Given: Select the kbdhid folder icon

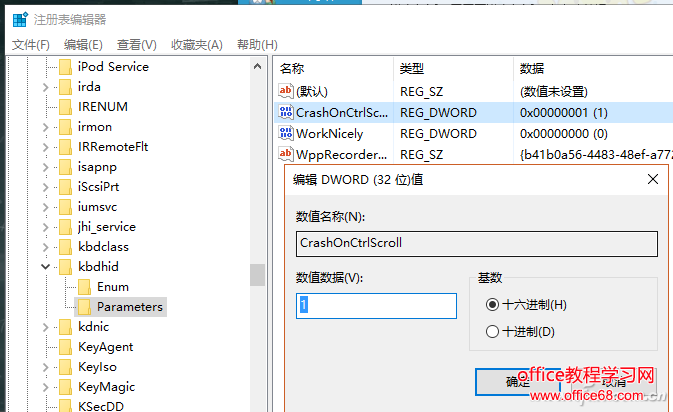Looking at the screenshot, I should click(65, 267).
